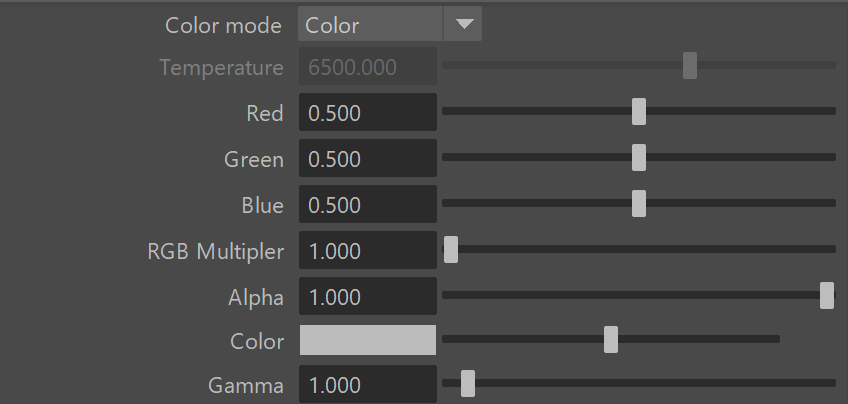Image resolution: width=848 pixels, height=404 pixels.
Task: Click the disabled Temperature value field
Action: tap(368, 66)
